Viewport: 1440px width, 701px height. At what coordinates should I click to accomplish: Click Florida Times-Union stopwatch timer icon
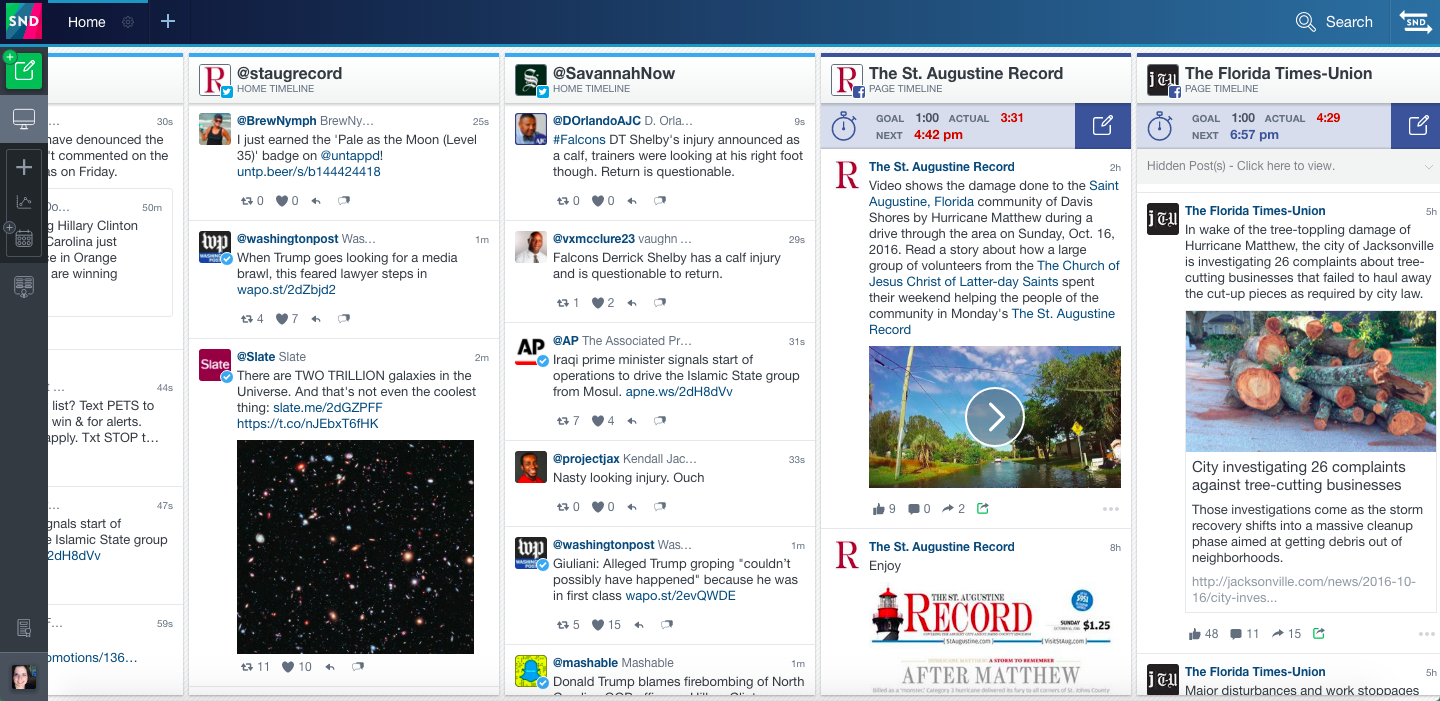click(1160, 126)
